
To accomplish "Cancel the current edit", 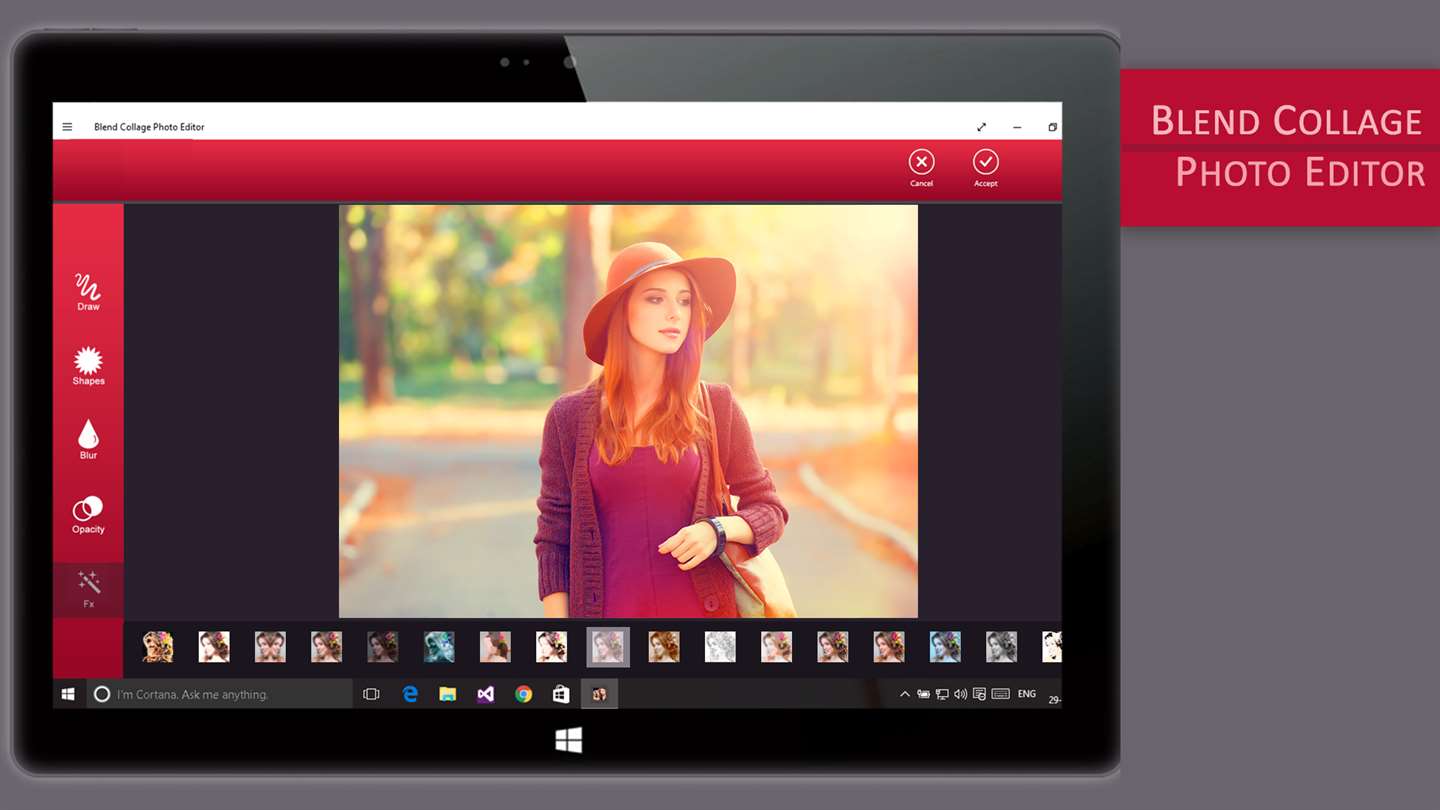I will (921, 168).
